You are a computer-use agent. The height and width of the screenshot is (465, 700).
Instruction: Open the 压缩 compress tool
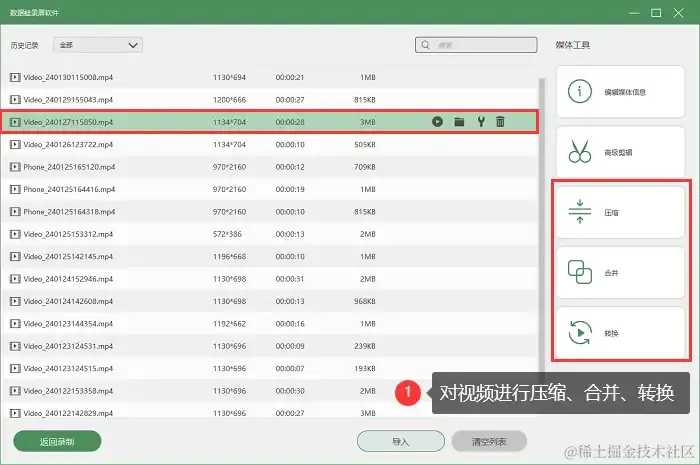coord(620,212)
